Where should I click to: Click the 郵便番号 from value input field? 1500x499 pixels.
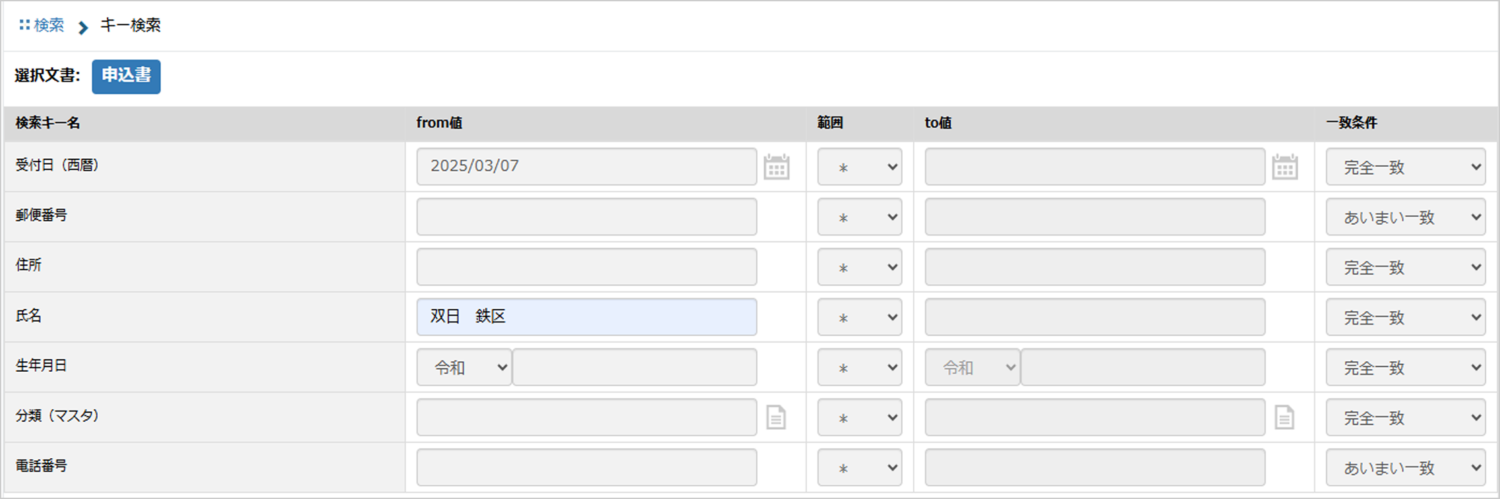(586, 217)
